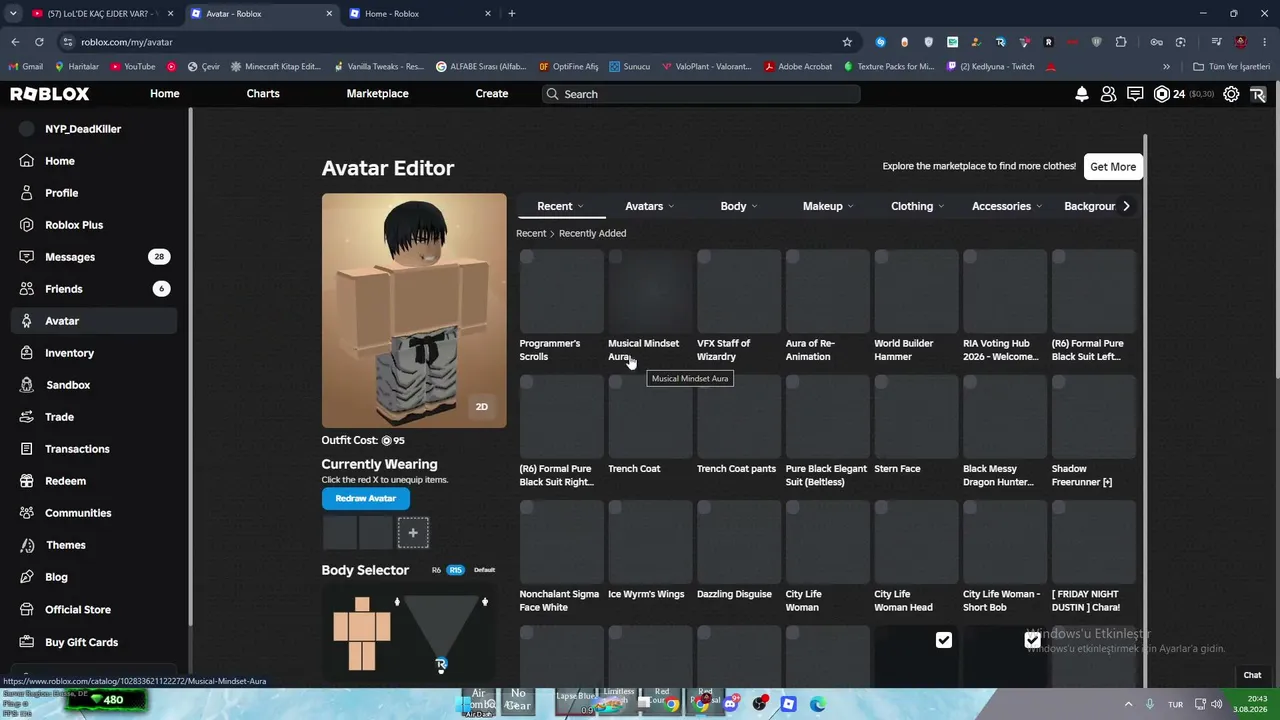This screenshot has height=720, width=1280.
Task: Select the Ice Wyrm's Wings item thumbnail
Action: pyautogui.click(x=650, y=542)
